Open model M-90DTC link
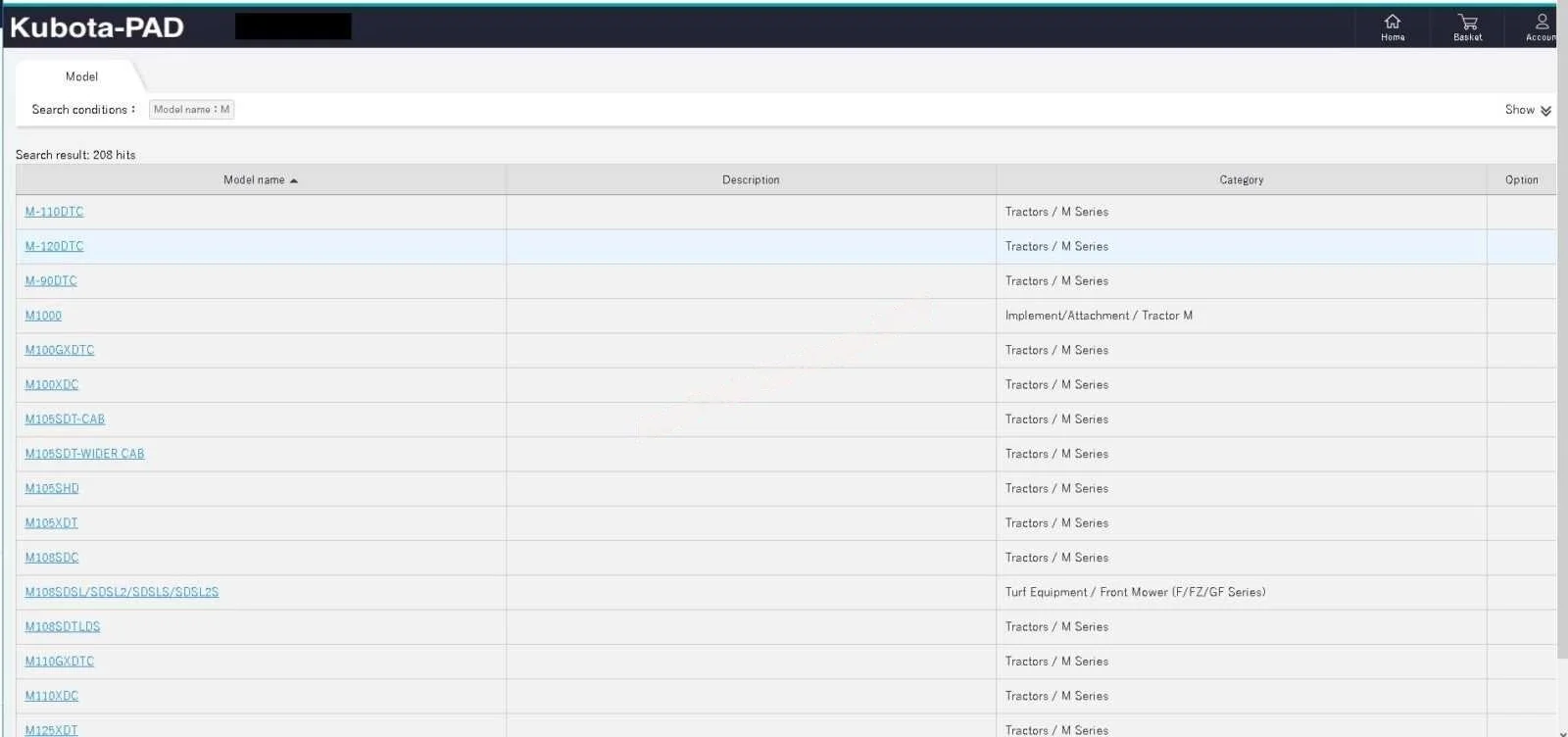1568x737 pixels. (51, 280)
